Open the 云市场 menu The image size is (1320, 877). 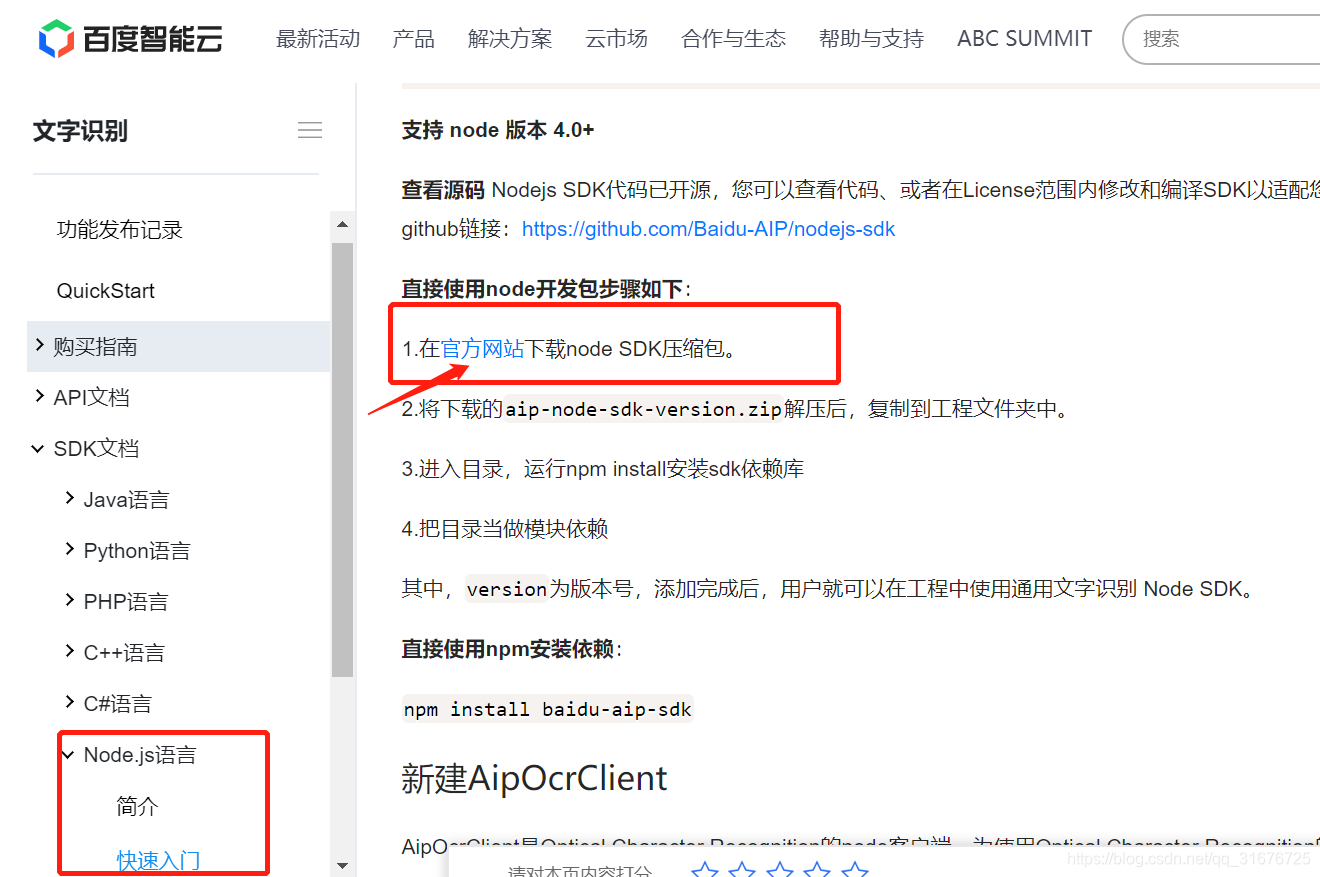pos(616,39)
